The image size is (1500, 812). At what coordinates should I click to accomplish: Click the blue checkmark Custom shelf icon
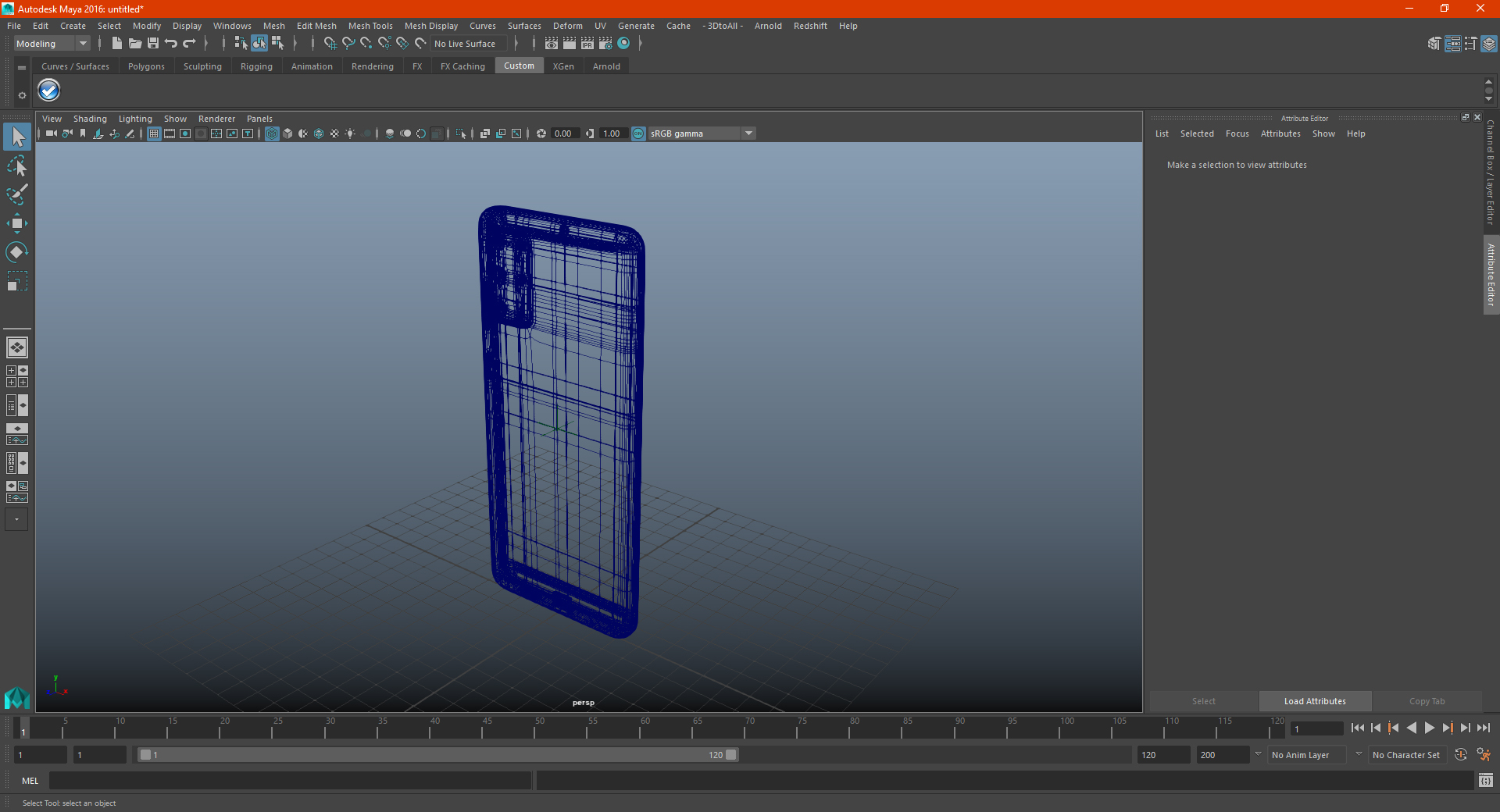tap(49, 91)
